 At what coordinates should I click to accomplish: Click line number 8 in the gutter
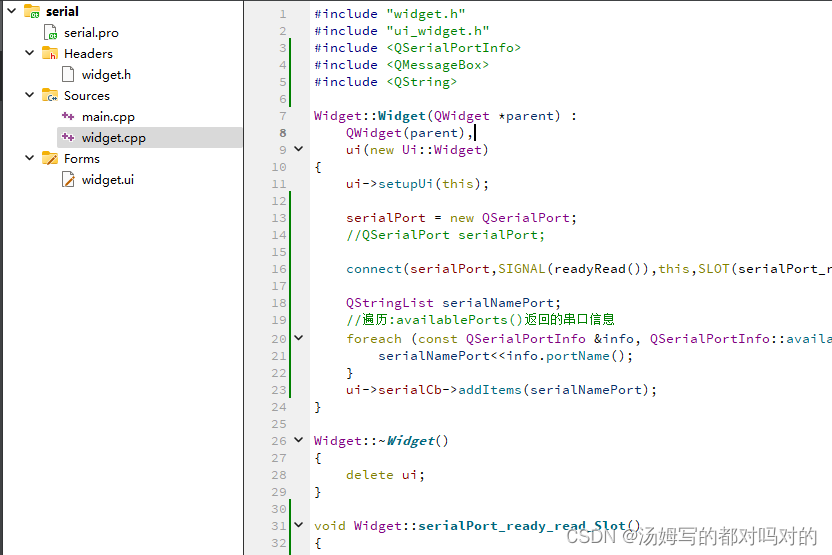283,133
